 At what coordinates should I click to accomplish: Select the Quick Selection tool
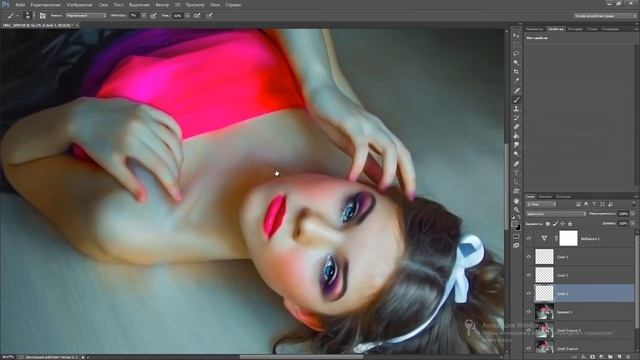(x=516, y=62)
